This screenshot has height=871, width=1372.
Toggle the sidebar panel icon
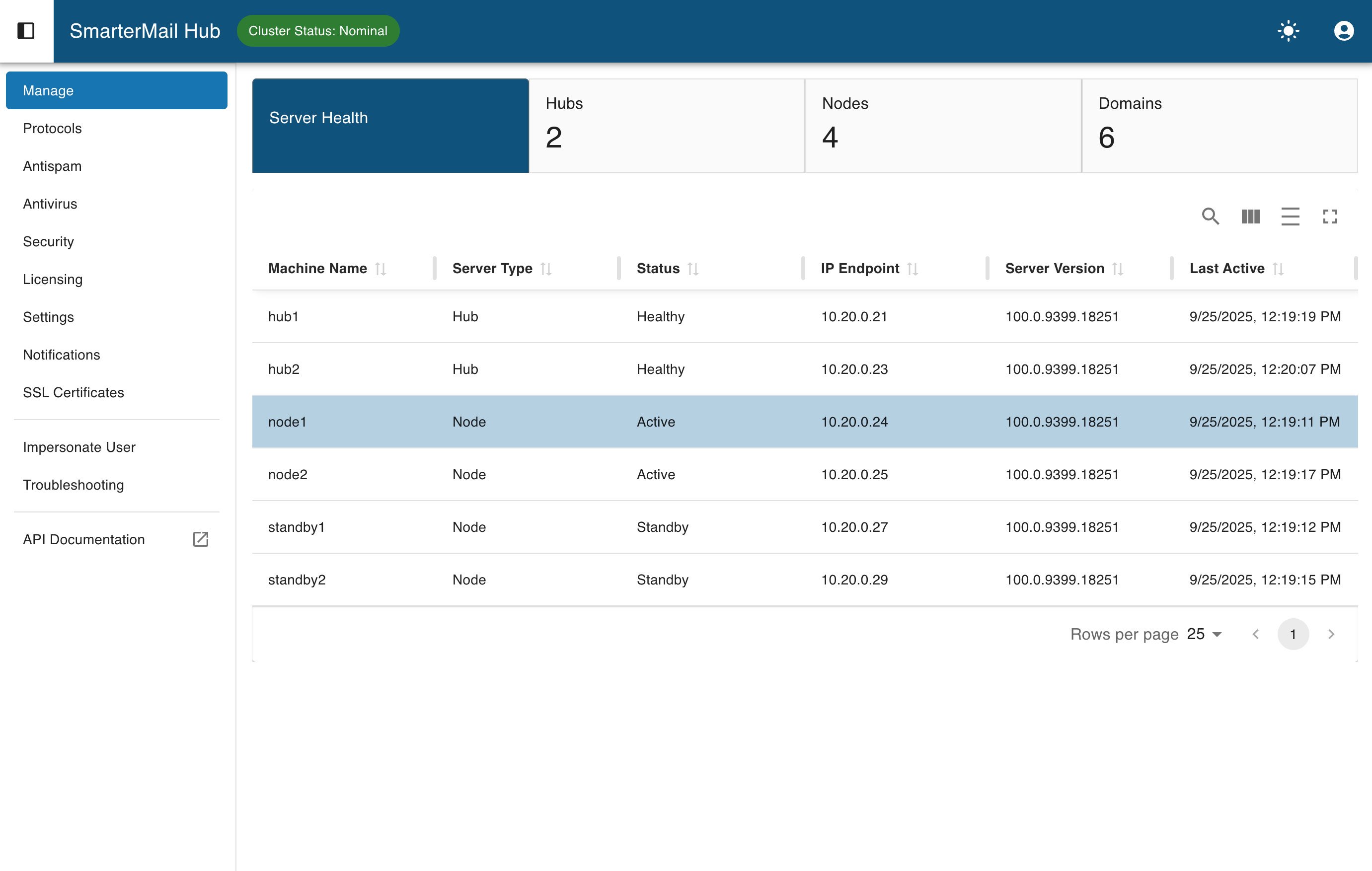26,31
